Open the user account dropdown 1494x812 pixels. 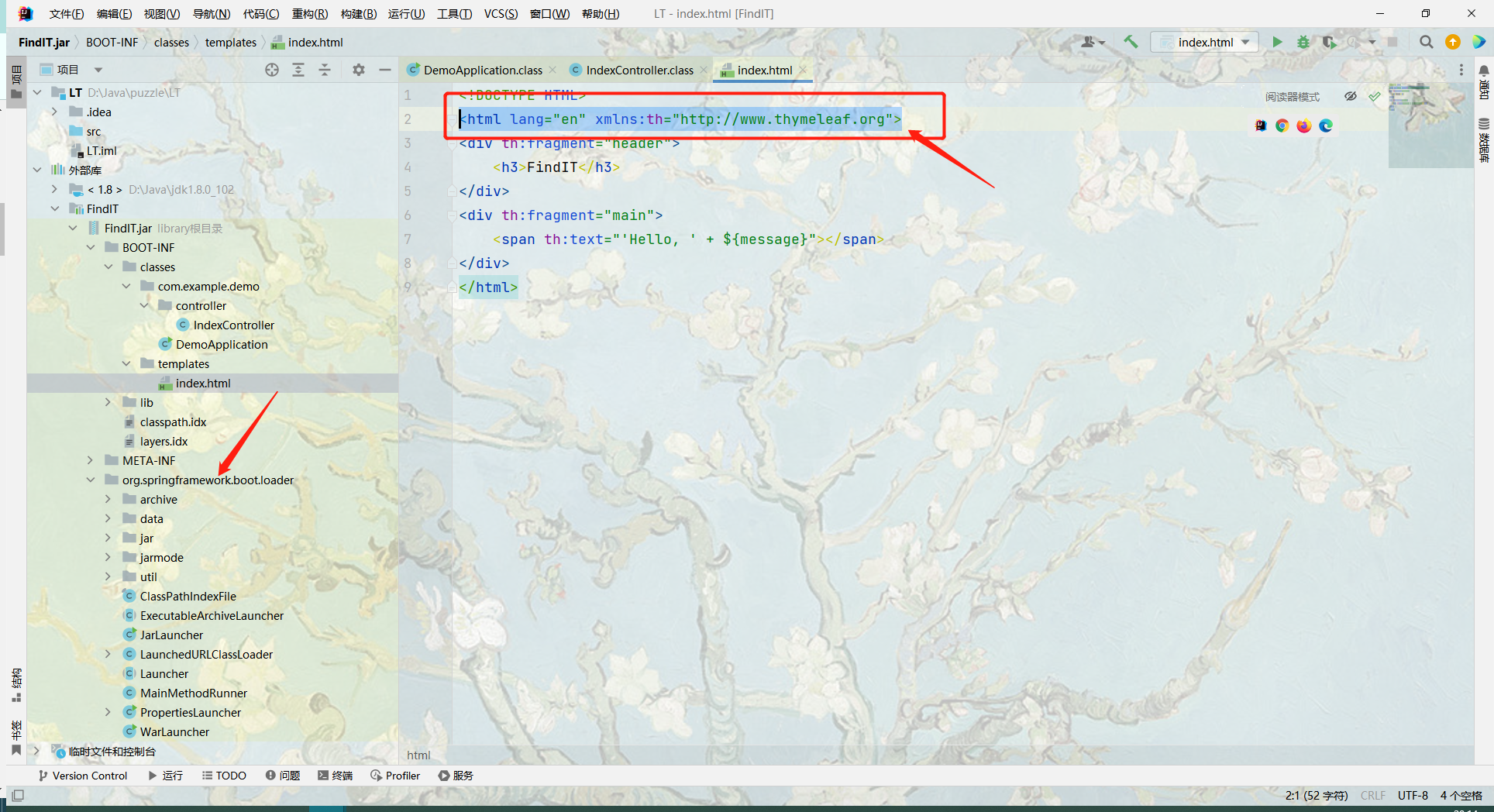coord(1093,42)
